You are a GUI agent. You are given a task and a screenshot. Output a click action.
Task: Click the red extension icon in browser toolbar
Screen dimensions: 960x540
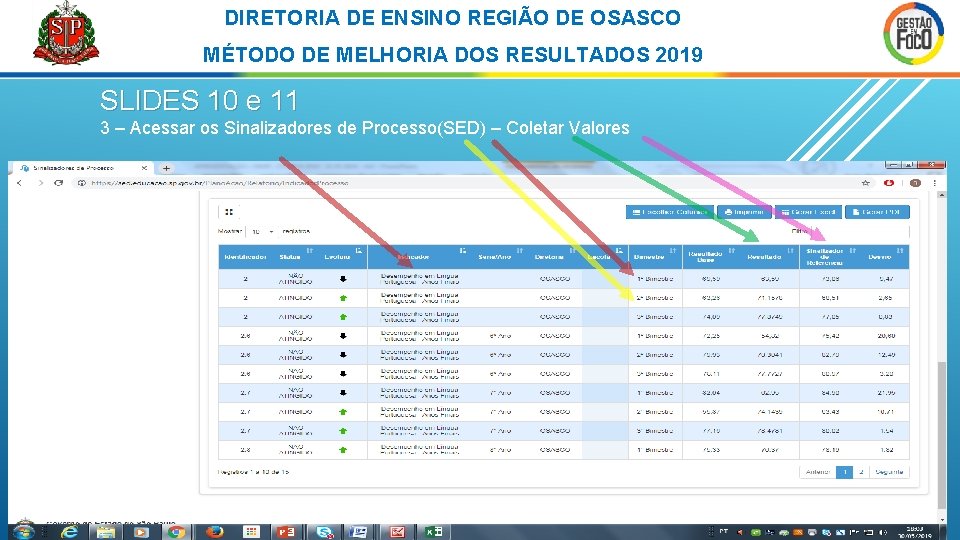pyautogui.click(x=889, y=183)
